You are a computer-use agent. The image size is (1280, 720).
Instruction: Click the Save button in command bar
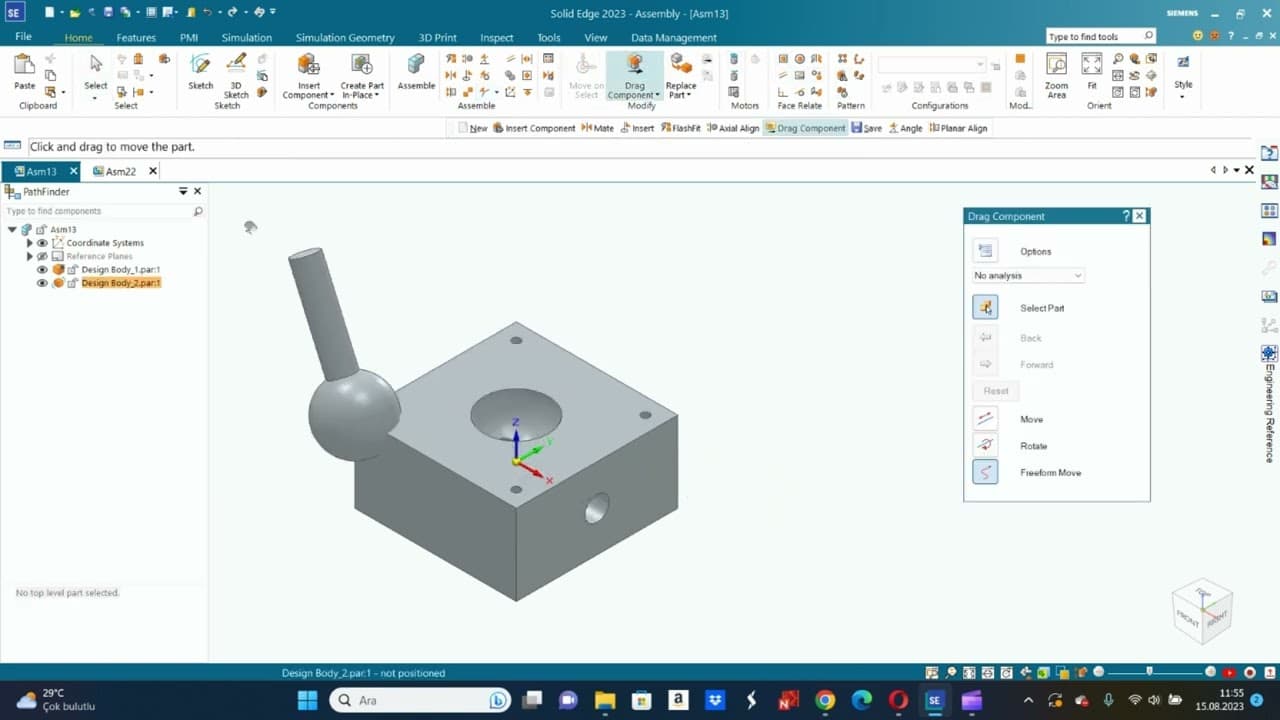[866, 128]
